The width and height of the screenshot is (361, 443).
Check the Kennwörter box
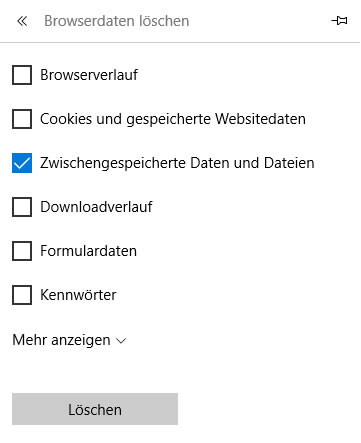22,295
